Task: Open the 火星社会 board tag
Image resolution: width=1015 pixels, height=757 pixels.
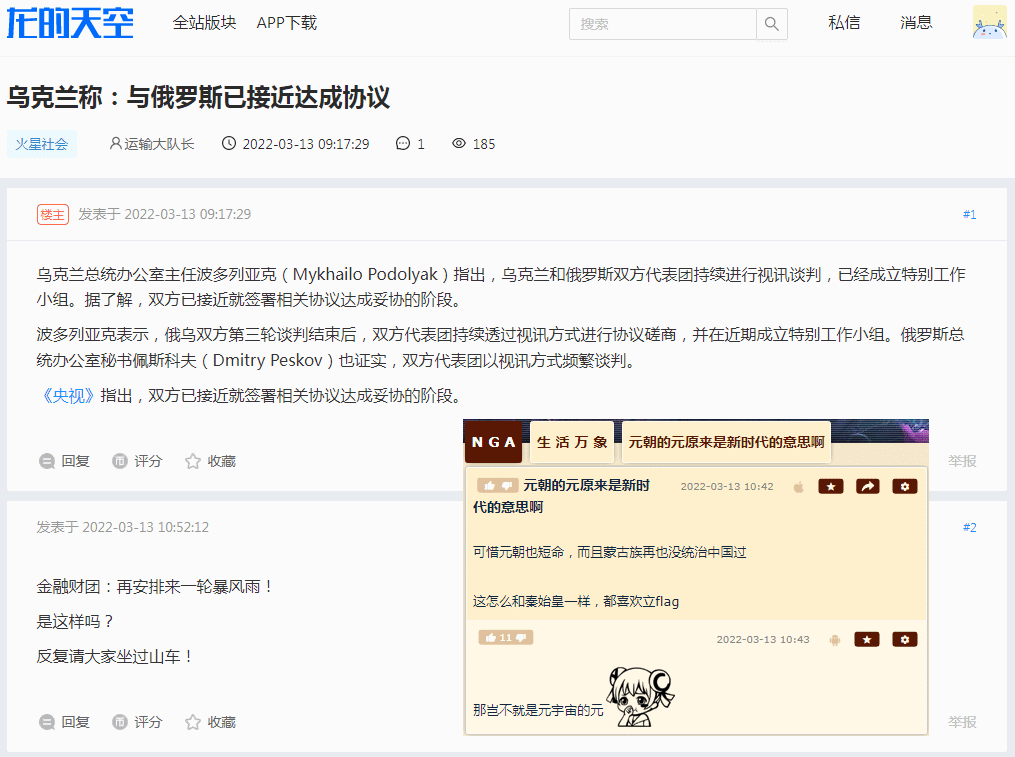Action: (41, 144)
